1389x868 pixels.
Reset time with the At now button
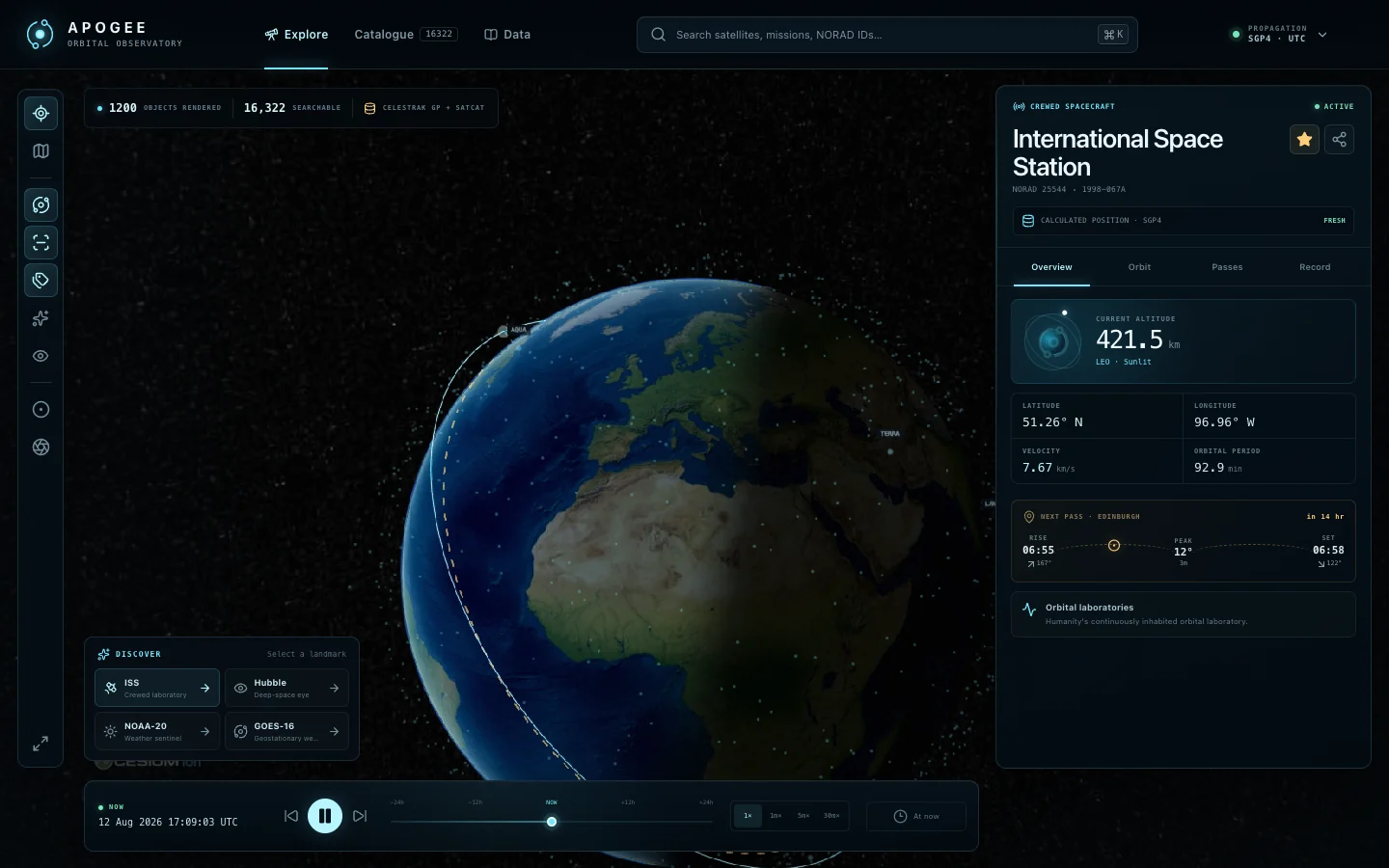[x=916, y=816]
